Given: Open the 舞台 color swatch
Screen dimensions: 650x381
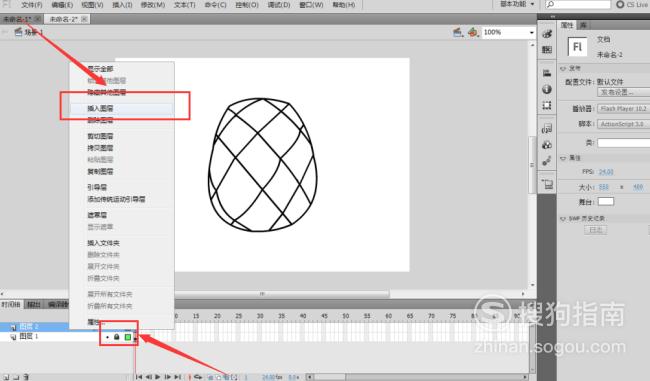Looking at the screenshot, I should point(606,202).
